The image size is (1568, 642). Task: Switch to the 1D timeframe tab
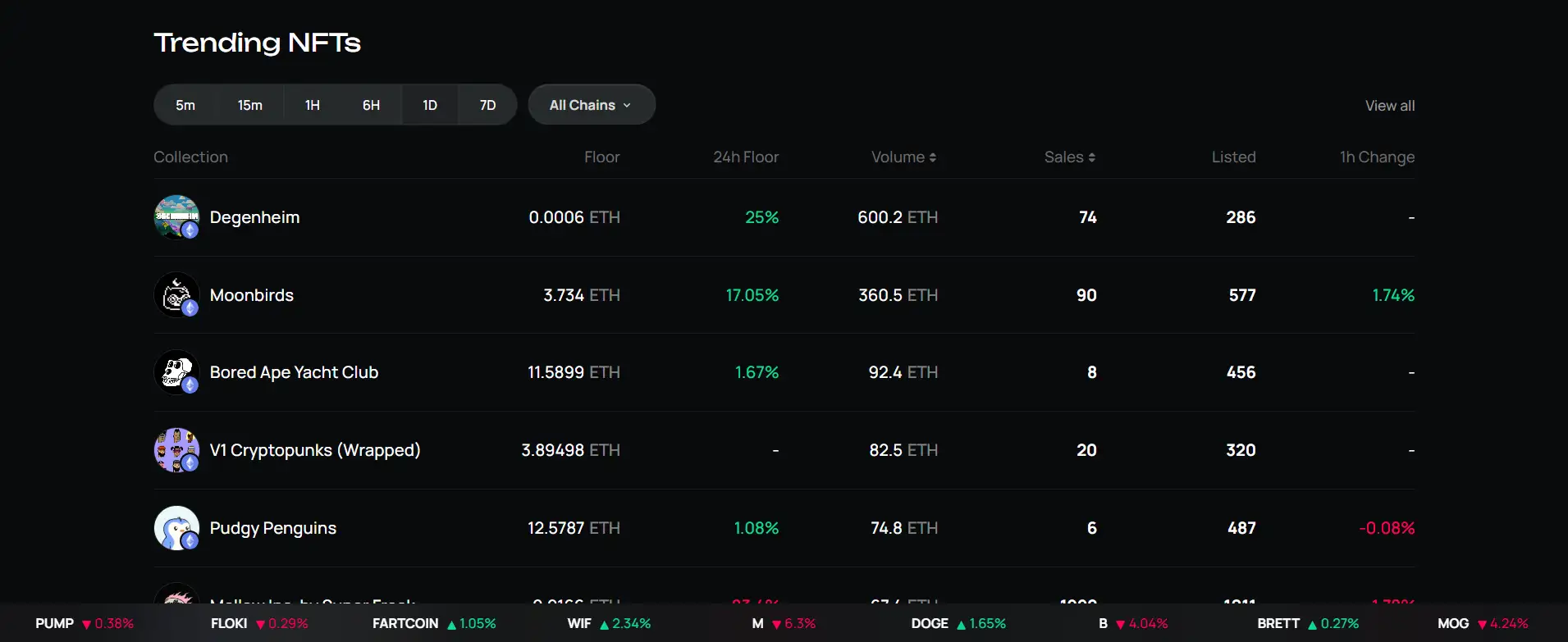pos(430,105)
